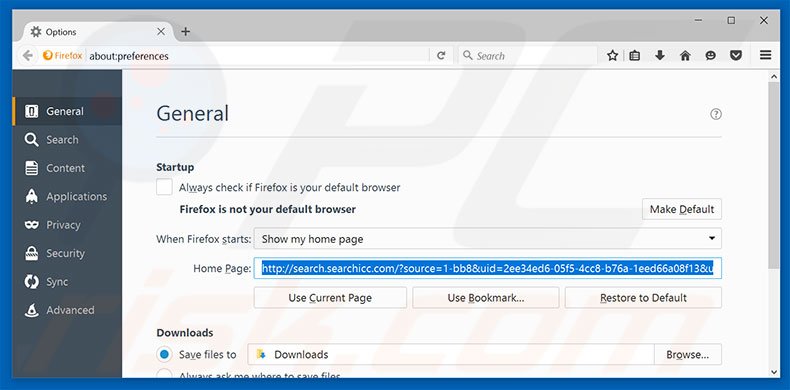
Task: Click the Firefox identity icon in address bar
Action: [48, 55]
